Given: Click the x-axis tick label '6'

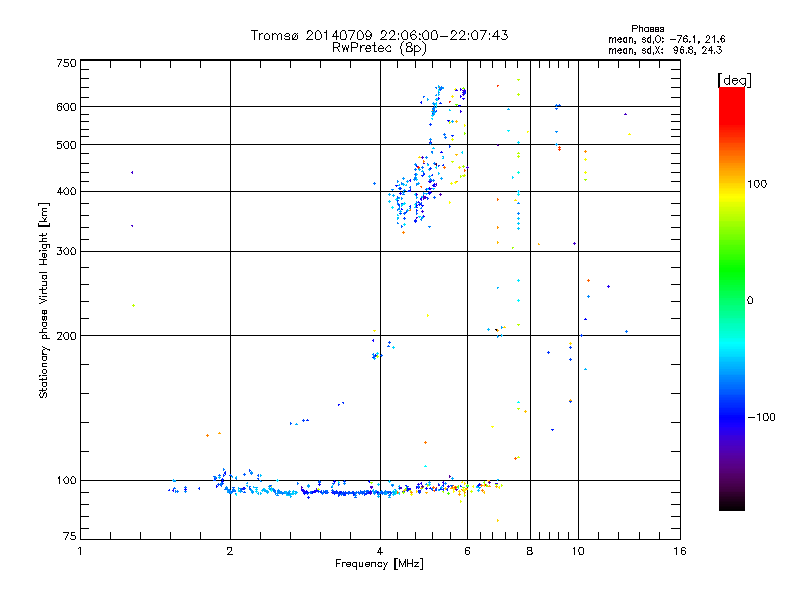Looking at the screenshot, I should click(x=467, y=551).
